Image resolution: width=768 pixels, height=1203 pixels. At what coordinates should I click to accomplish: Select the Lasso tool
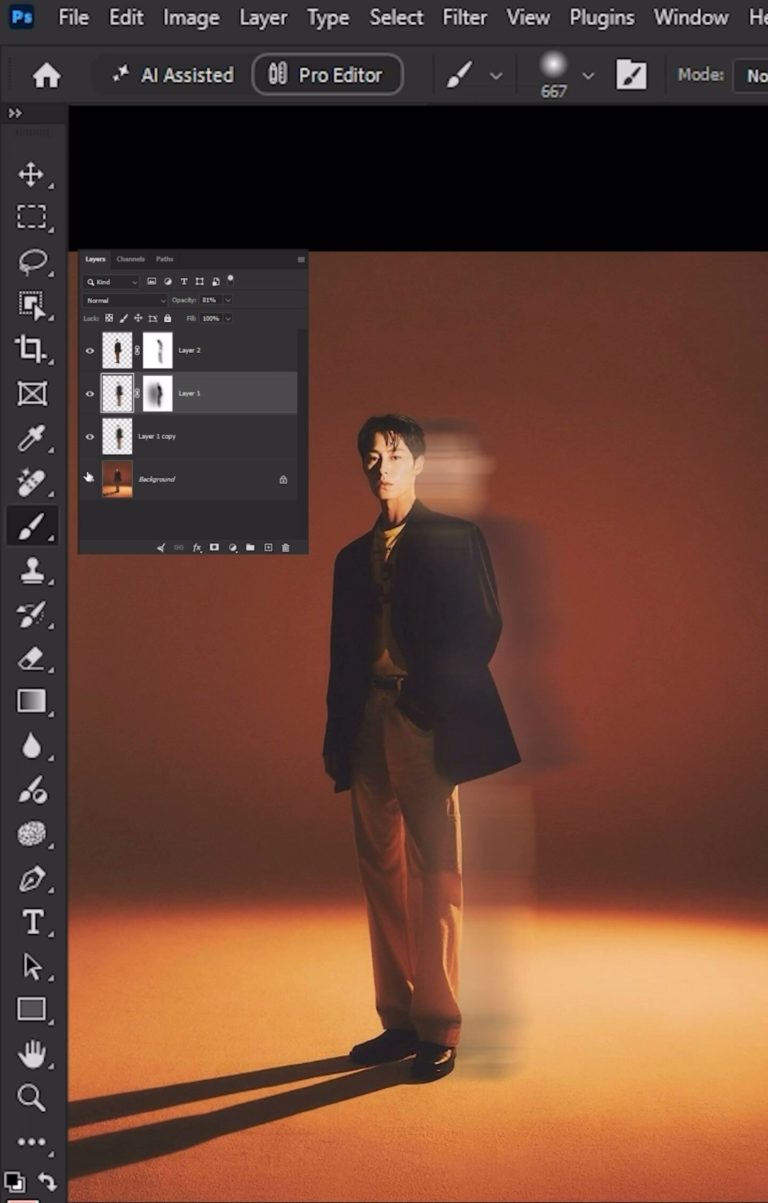pos(31,262)
